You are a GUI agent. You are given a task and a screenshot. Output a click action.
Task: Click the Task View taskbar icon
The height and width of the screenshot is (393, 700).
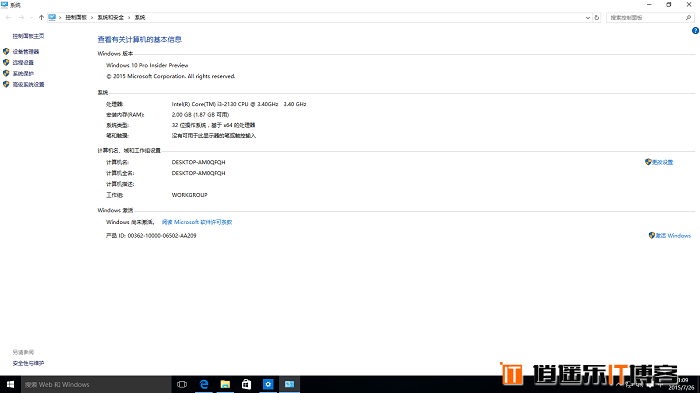182,384
